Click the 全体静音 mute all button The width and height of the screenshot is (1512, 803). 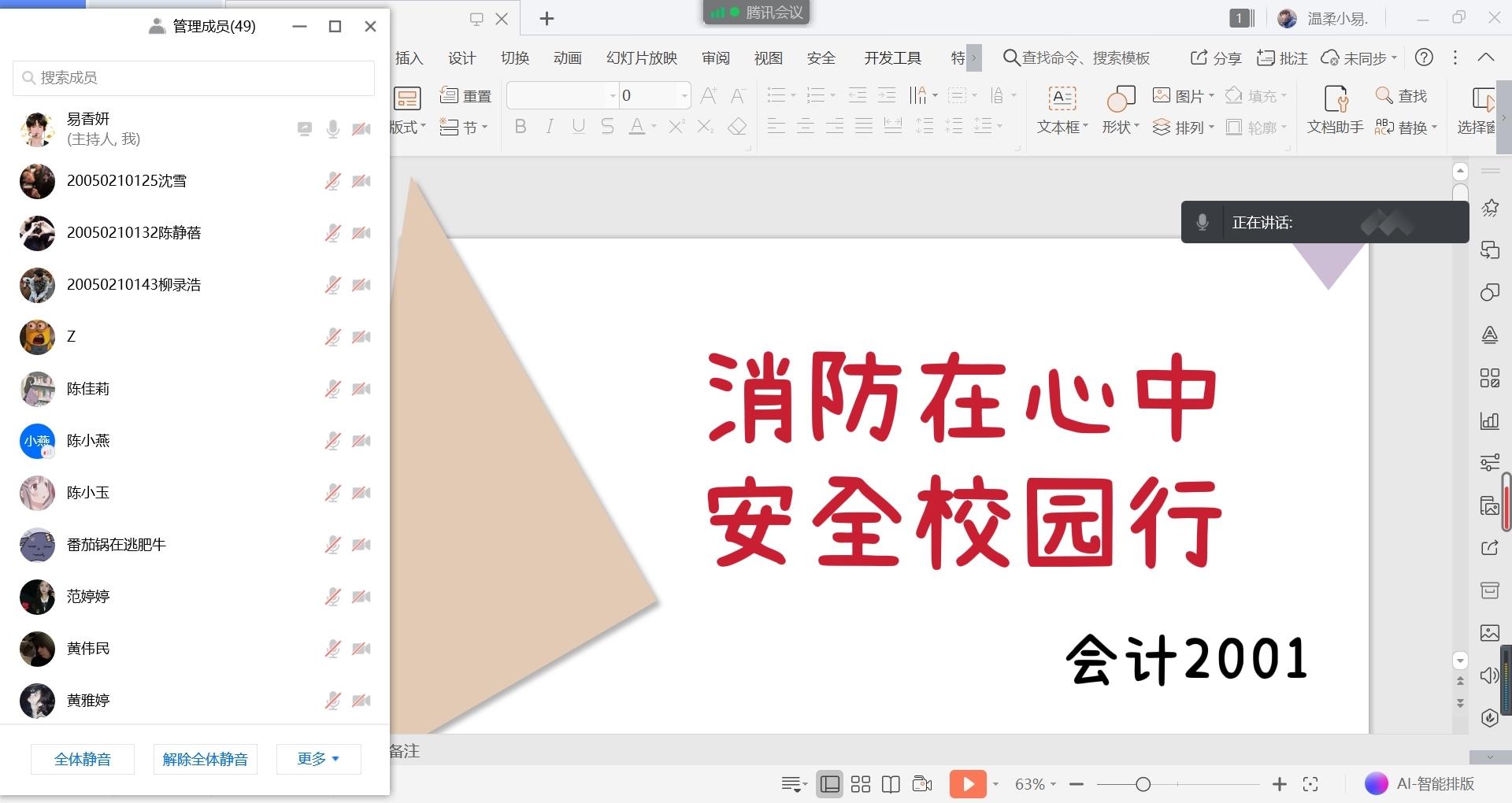click(83, 759)
